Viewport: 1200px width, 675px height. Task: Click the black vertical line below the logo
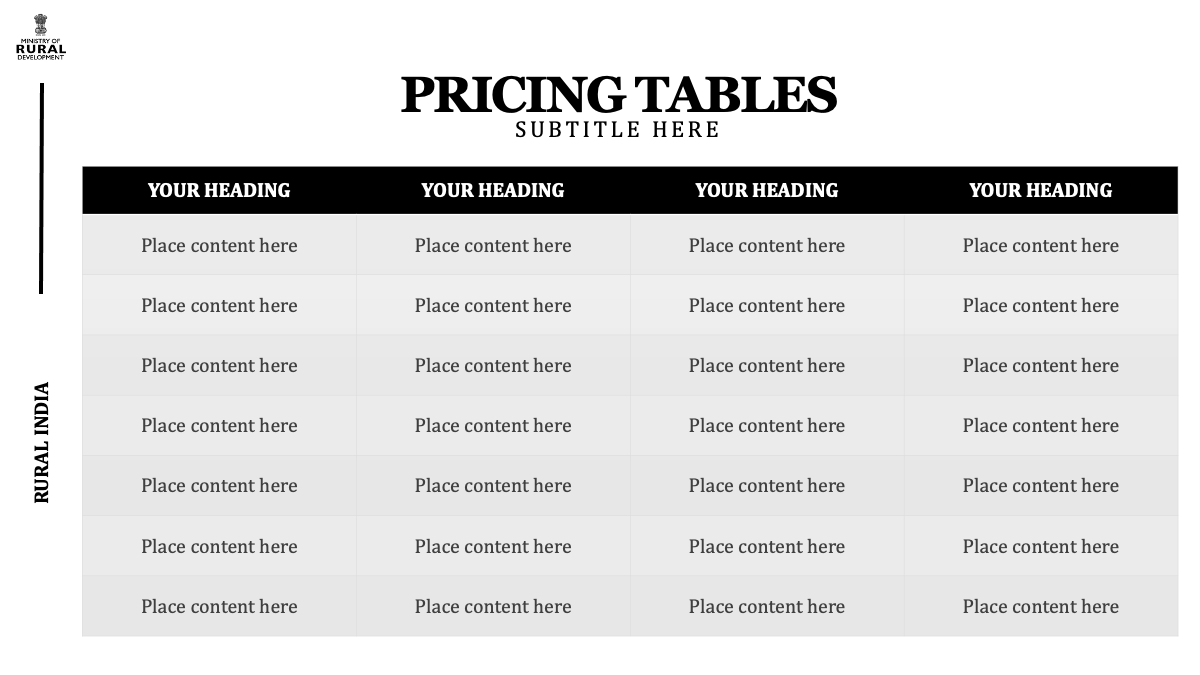[41, 188]
